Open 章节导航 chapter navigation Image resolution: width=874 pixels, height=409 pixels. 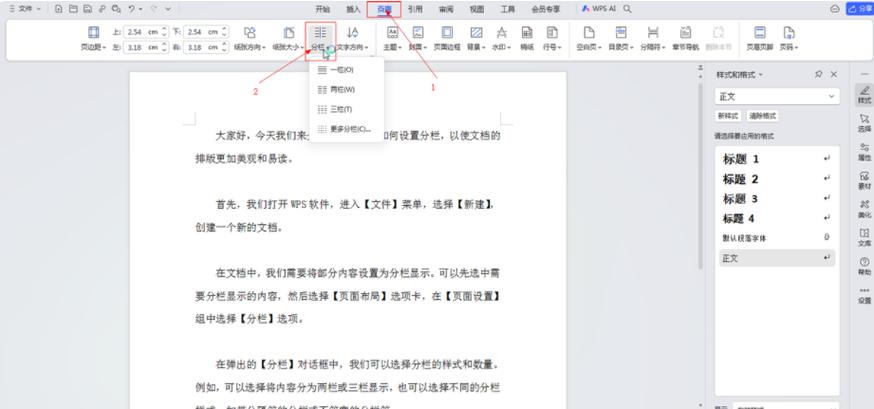click(686, 38)
